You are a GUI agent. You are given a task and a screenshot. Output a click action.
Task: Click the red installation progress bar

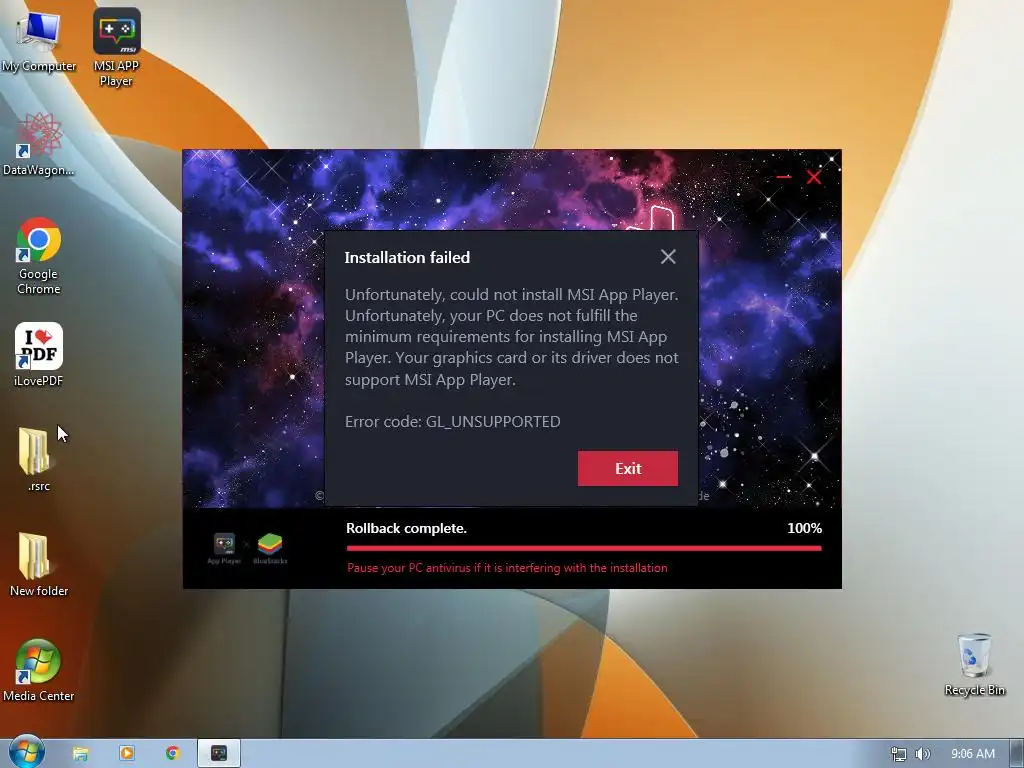(x=584, y=549)
